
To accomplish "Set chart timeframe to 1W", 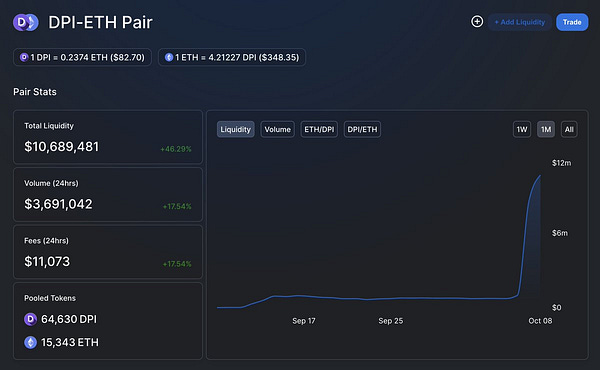I will tap(522, 129).
